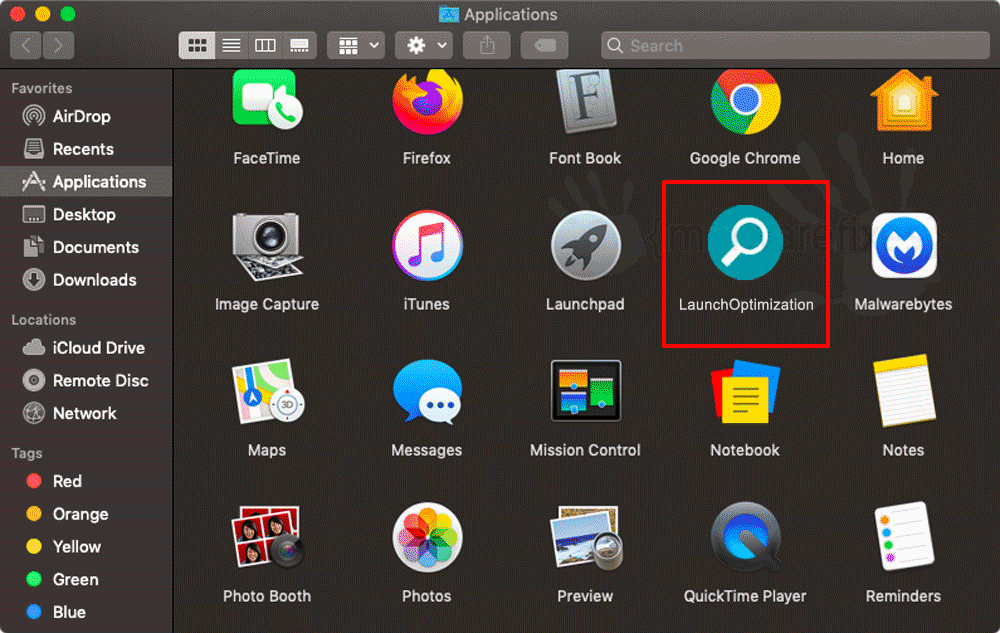Select the Preview app icon
The width and height of the screenshot is (1000, 633).
coord(585,537)
